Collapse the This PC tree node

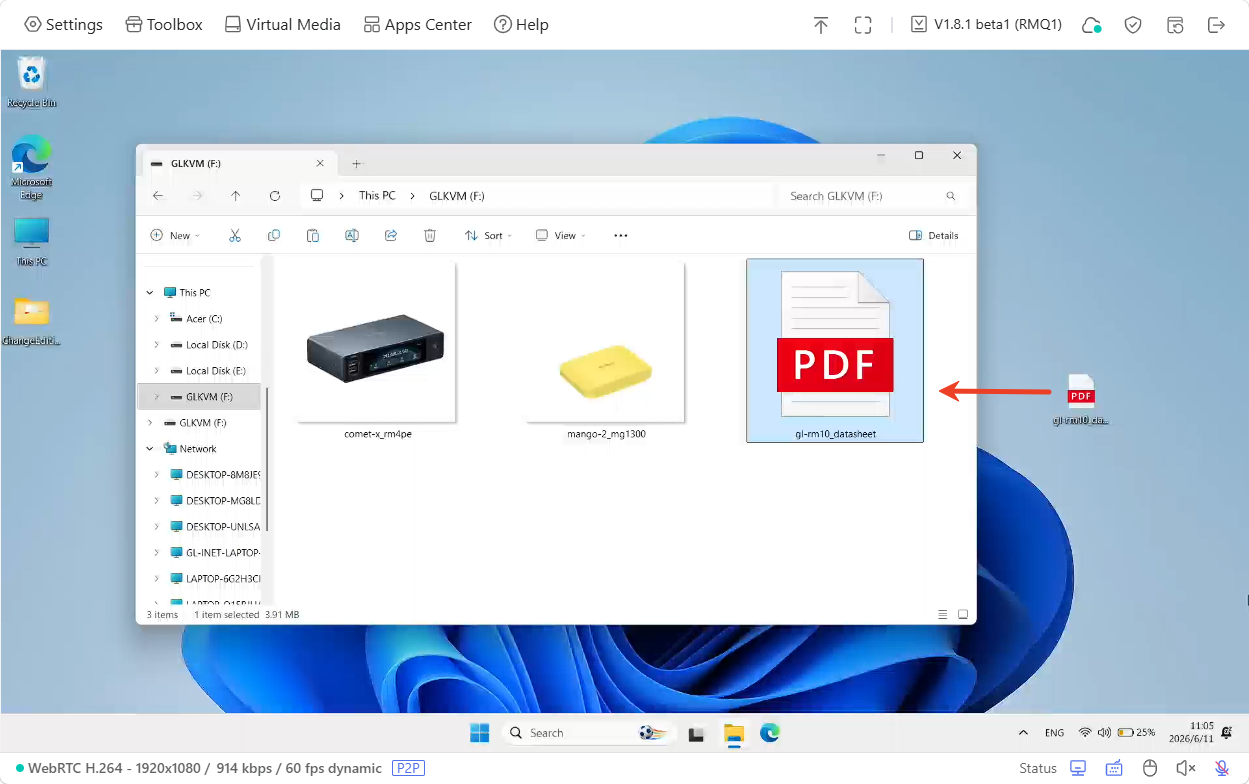click(151, 293)
